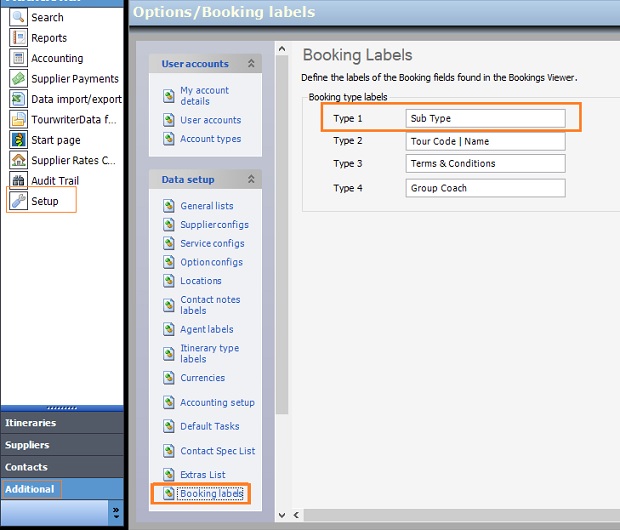The width and height of the screenshot is (620, 530).
Task: Click the Data import/export icon
Action: (18, 99)
